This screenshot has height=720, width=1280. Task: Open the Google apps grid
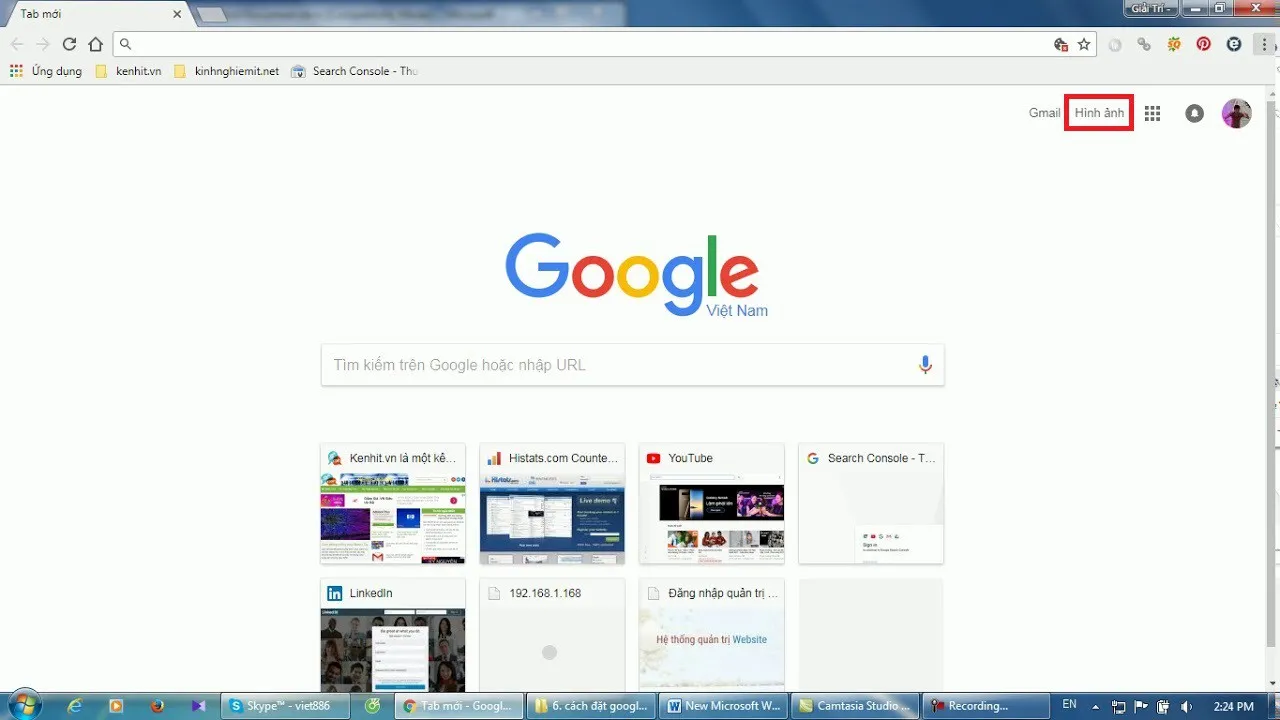pos(1152,113)
